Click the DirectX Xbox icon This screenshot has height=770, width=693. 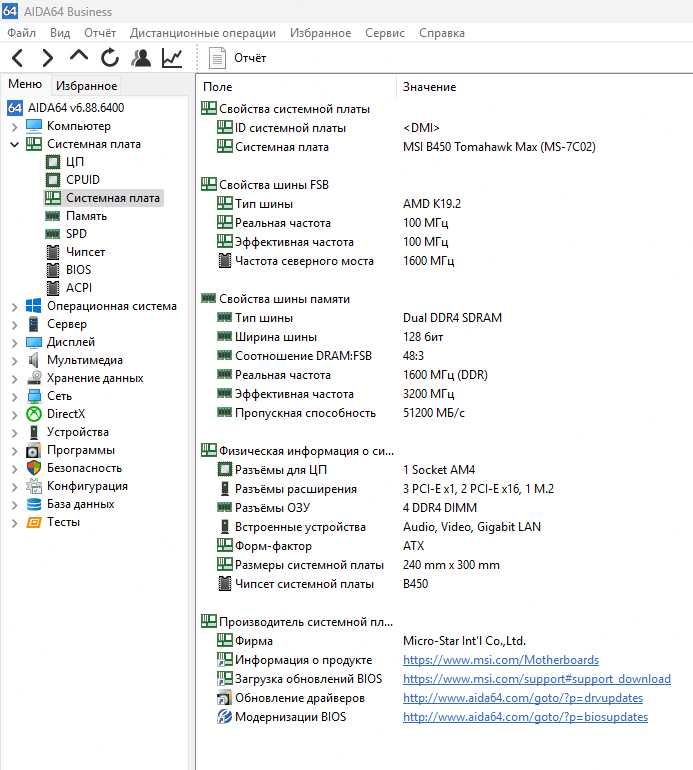point(34,414)
